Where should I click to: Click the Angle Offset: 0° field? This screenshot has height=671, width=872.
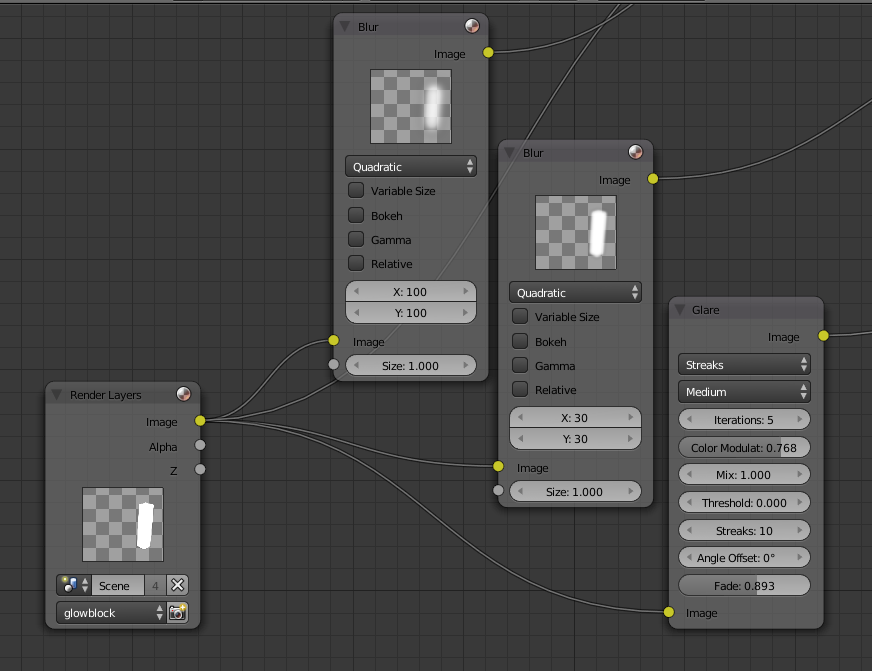click(744, 558)
